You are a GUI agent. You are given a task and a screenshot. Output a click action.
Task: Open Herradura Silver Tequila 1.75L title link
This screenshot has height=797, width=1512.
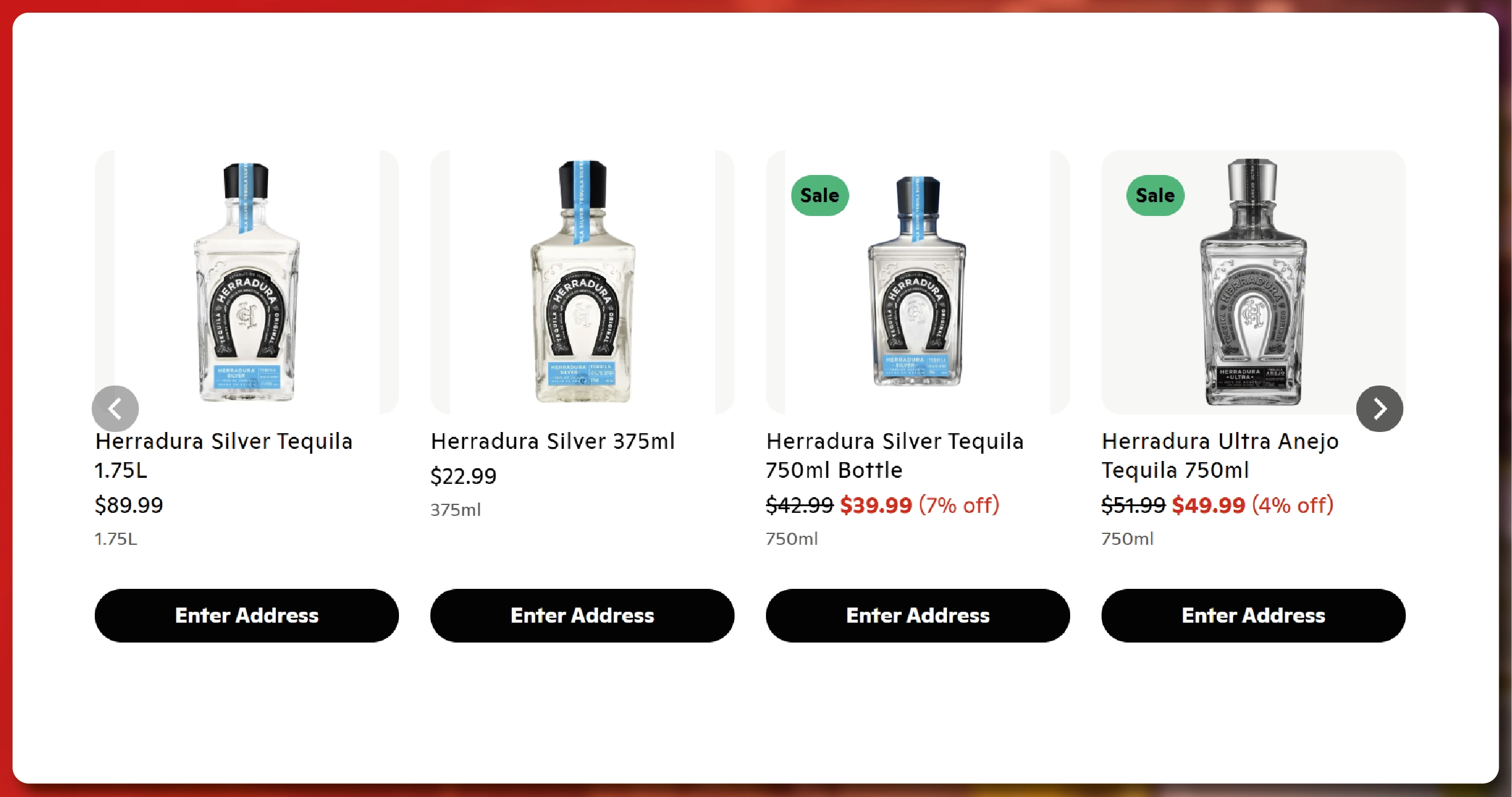pos(223,456)
